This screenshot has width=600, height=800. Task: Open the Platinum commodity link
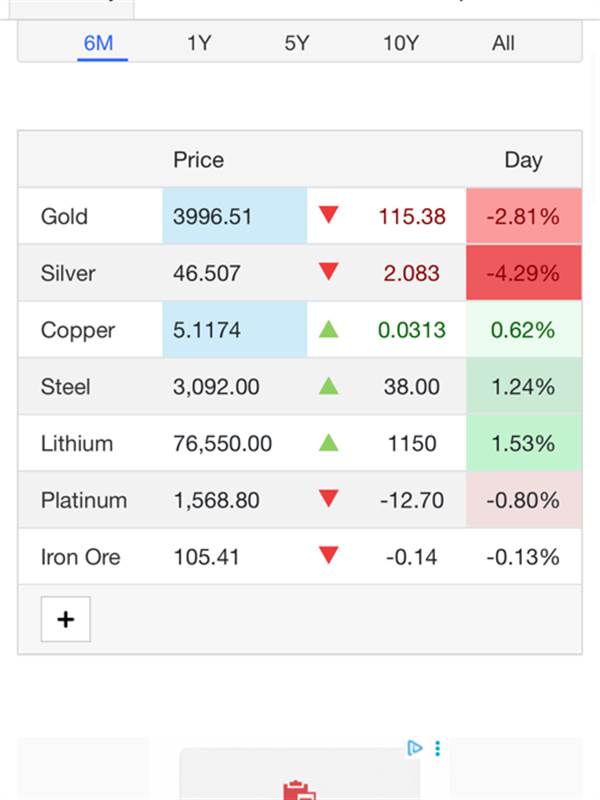83,500
